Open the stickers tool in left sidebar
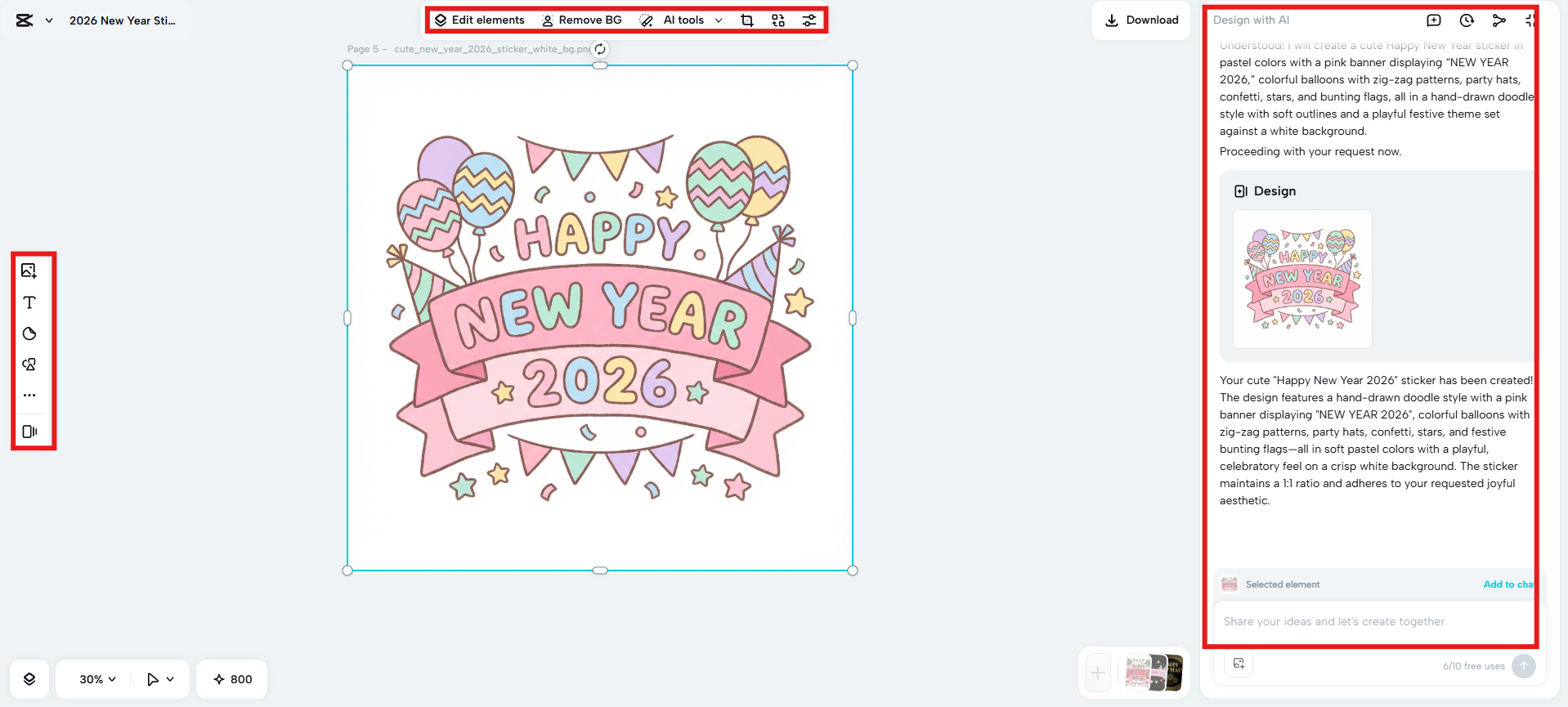 click(x=29, y=365)
